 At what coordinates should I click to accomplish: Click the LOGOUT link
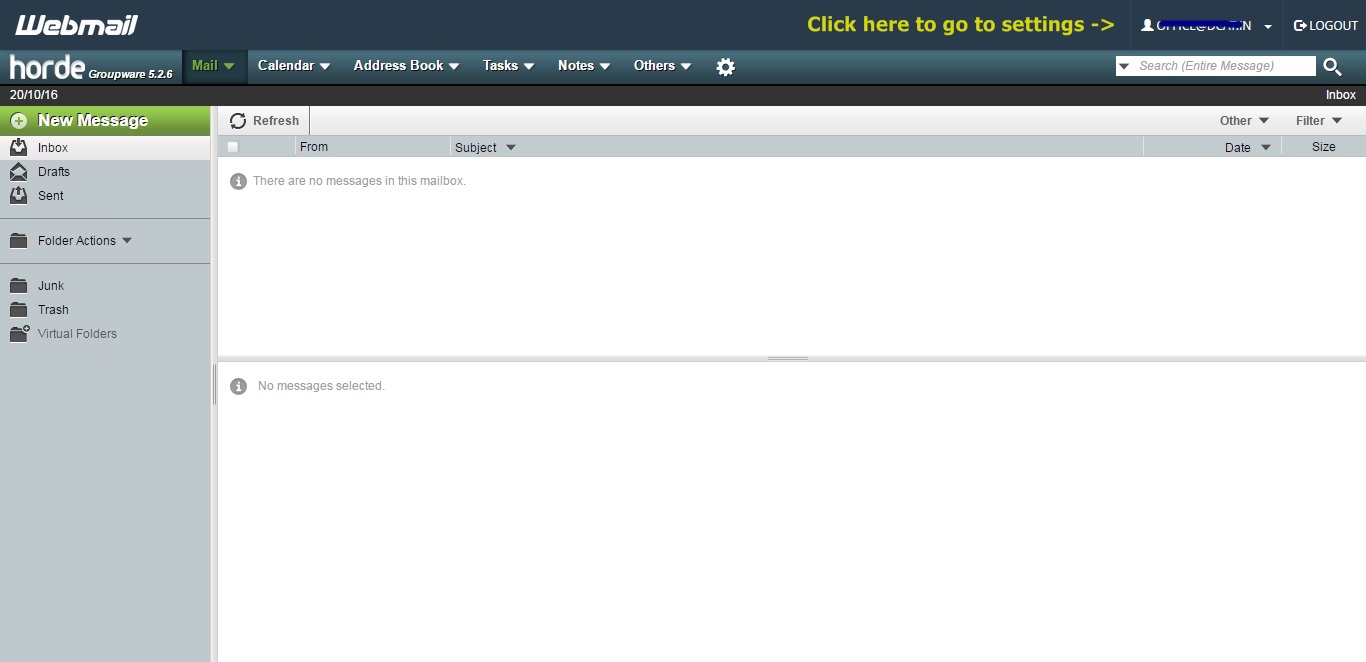click(1326, 25)
